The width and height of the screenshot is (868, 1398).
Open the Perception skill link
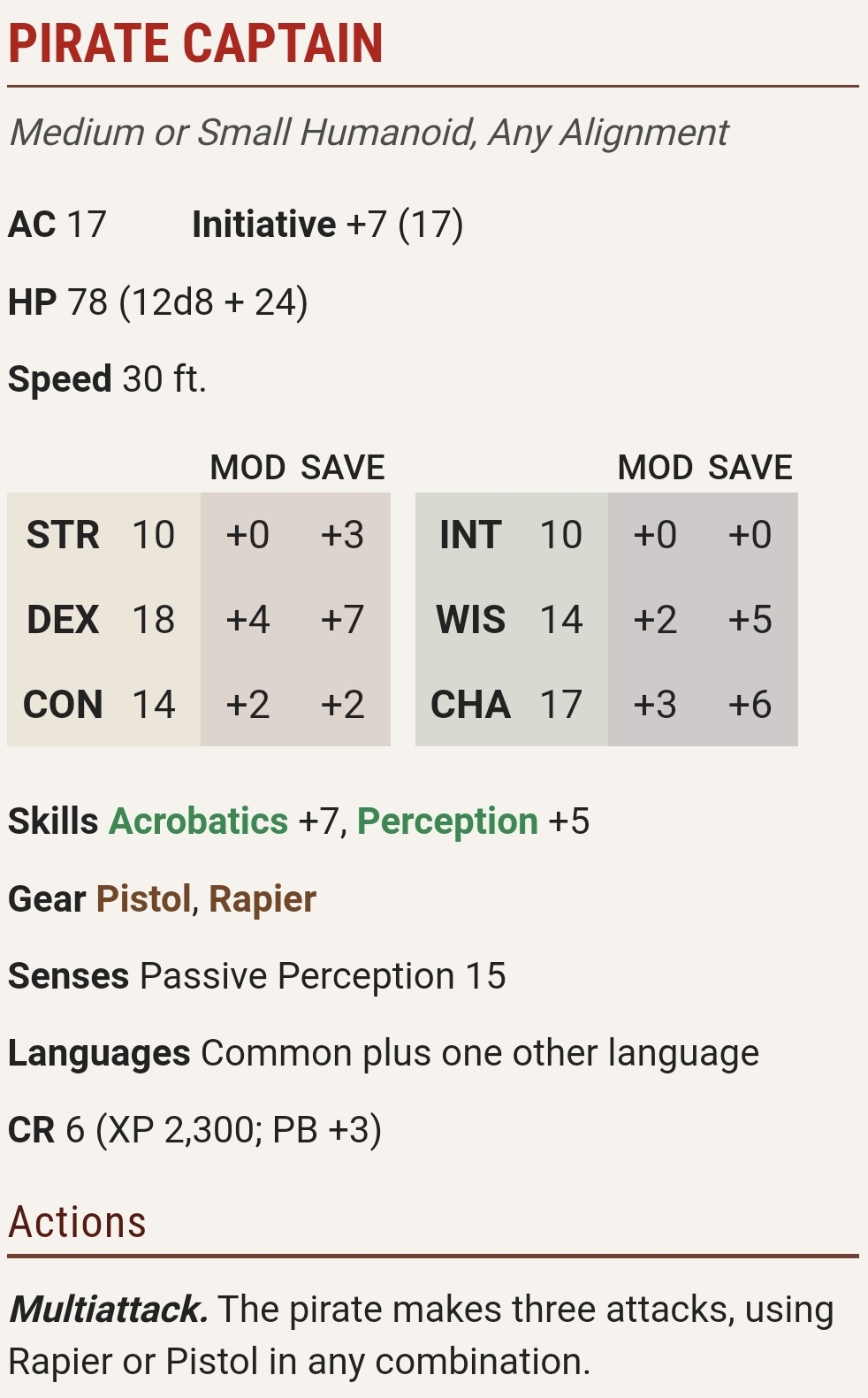tap(447, 821)
